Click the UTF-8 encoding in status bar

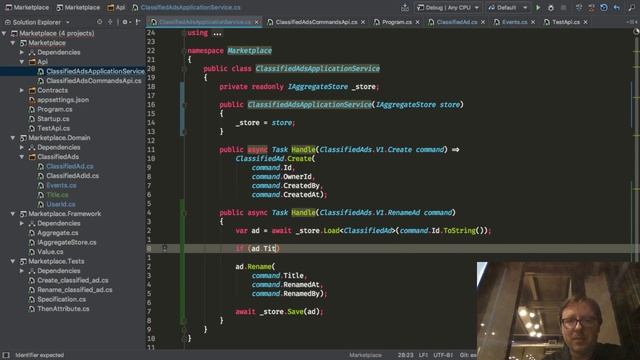pyautogui.click(x=443, y=355)
